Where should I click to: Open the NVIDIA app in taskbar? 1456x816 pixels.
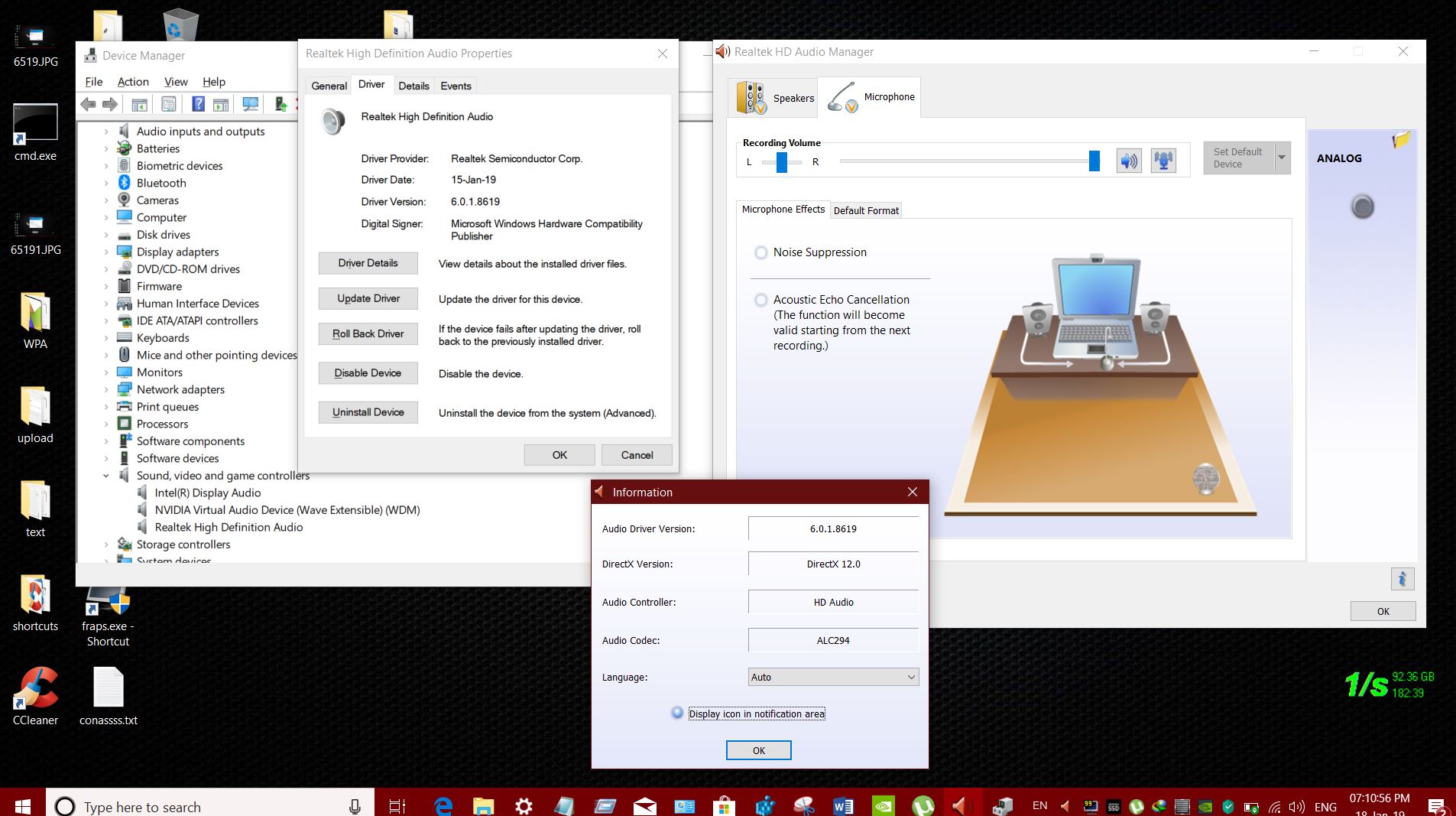(883, 805)
